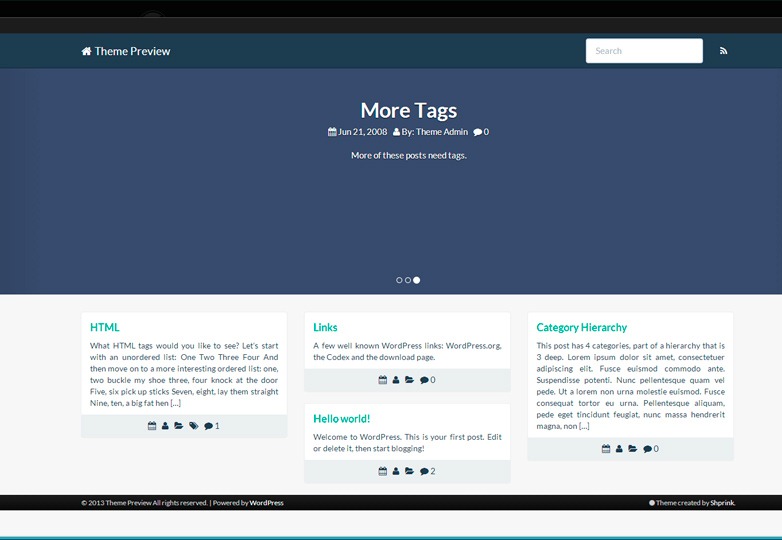The height and width of the screenshot is (540, 782).
Task: Click the author icon under Category Hierarchy post
Action: (x=619, y=449)
